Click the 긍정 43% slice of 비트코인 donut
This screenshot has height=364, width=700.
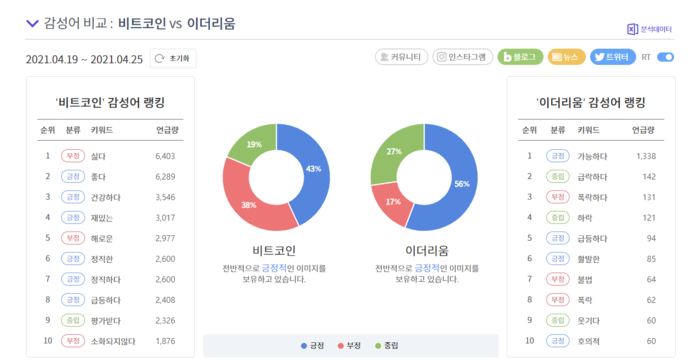(314, 169)
